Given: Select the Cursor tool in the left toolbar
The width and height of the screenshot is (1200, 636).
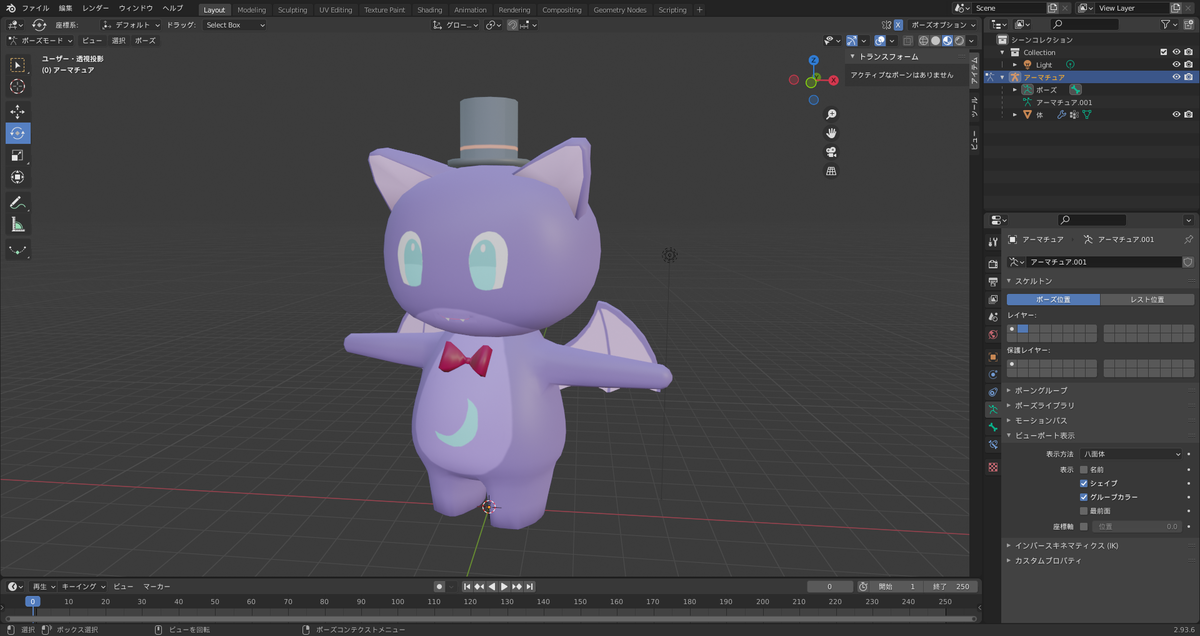Looking at the screenshot, I should tap(18, 87).
